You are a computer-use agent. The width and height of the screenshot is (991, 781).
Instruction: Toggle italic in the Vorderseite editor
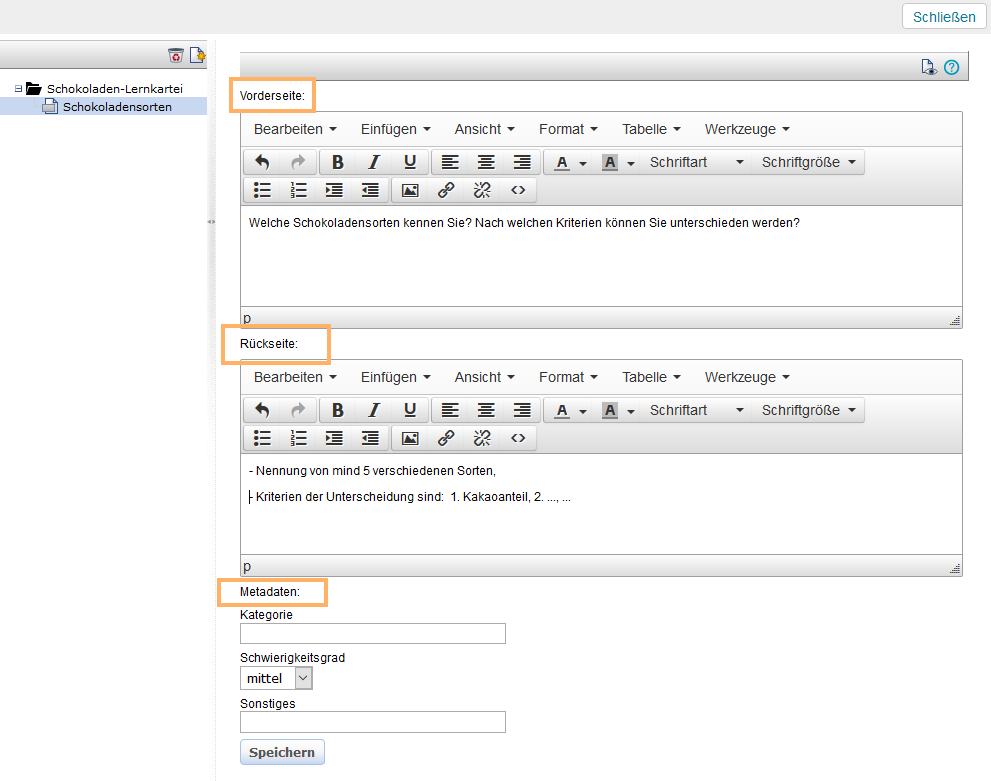point(374,162)
